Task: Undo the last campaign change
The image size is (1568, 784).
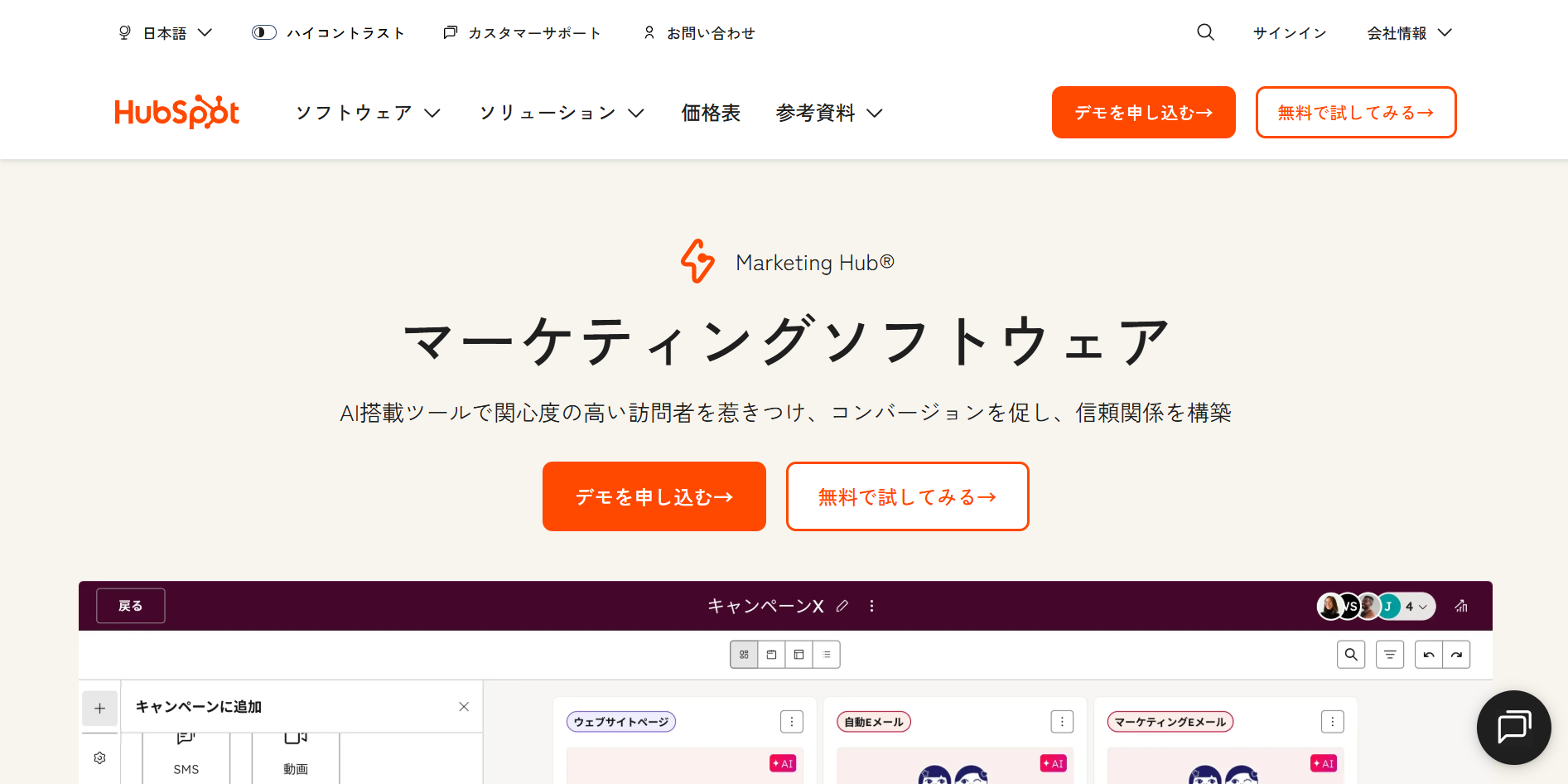Action: click(1428, 654)
